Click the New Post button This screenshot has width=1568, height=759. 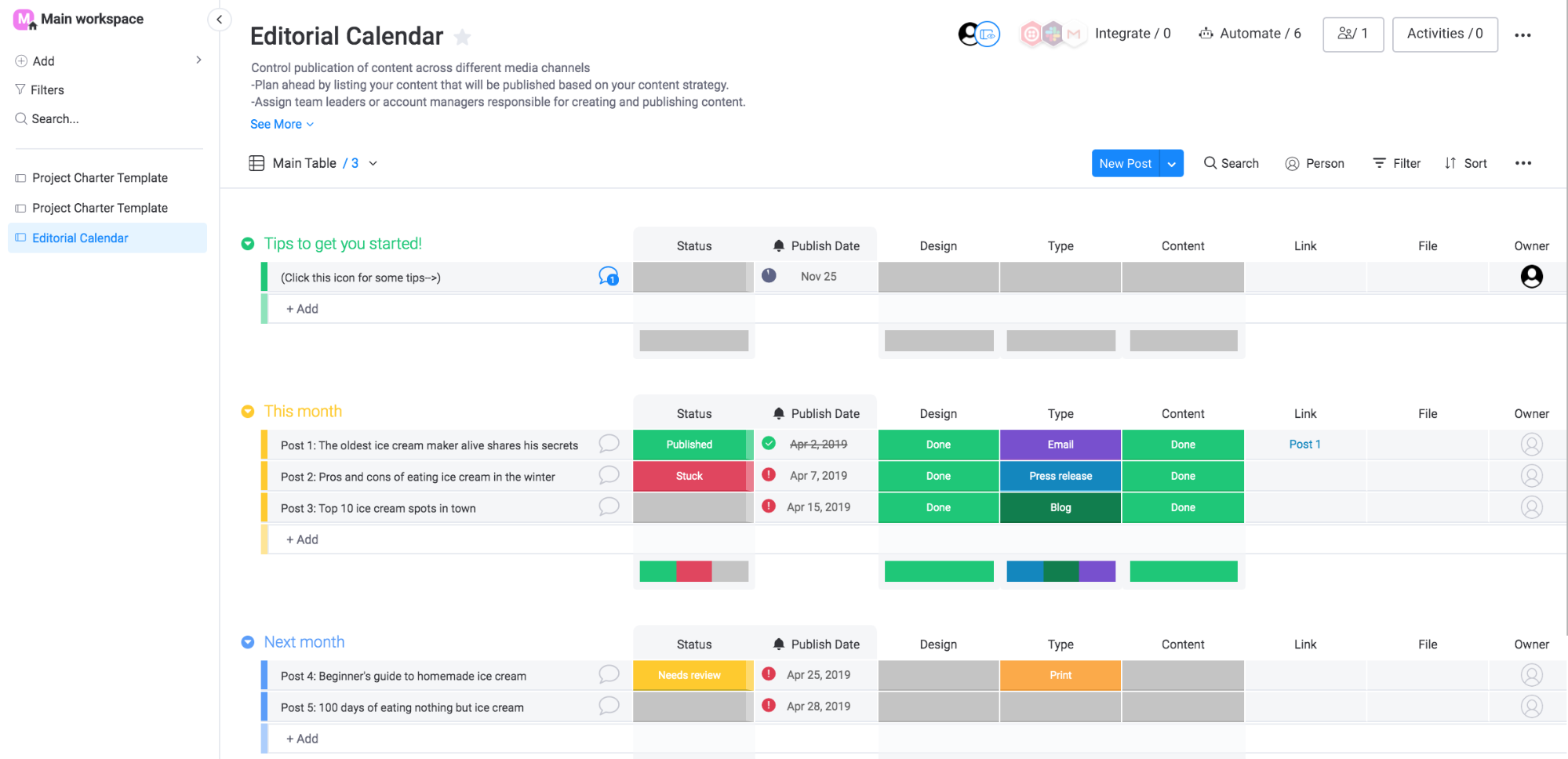tap(1125, 163)
